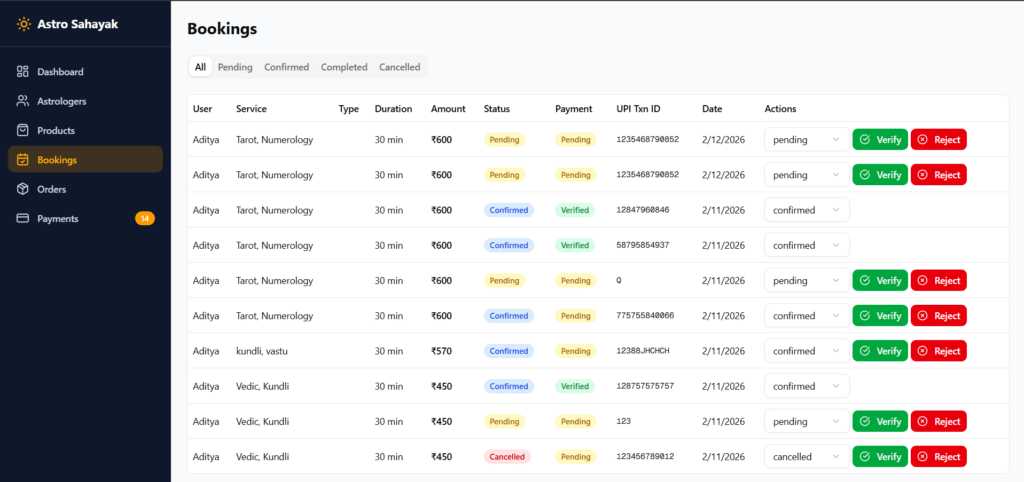
Task: Open status dropdown in the first booking row
Action: (x=806, y=140)
